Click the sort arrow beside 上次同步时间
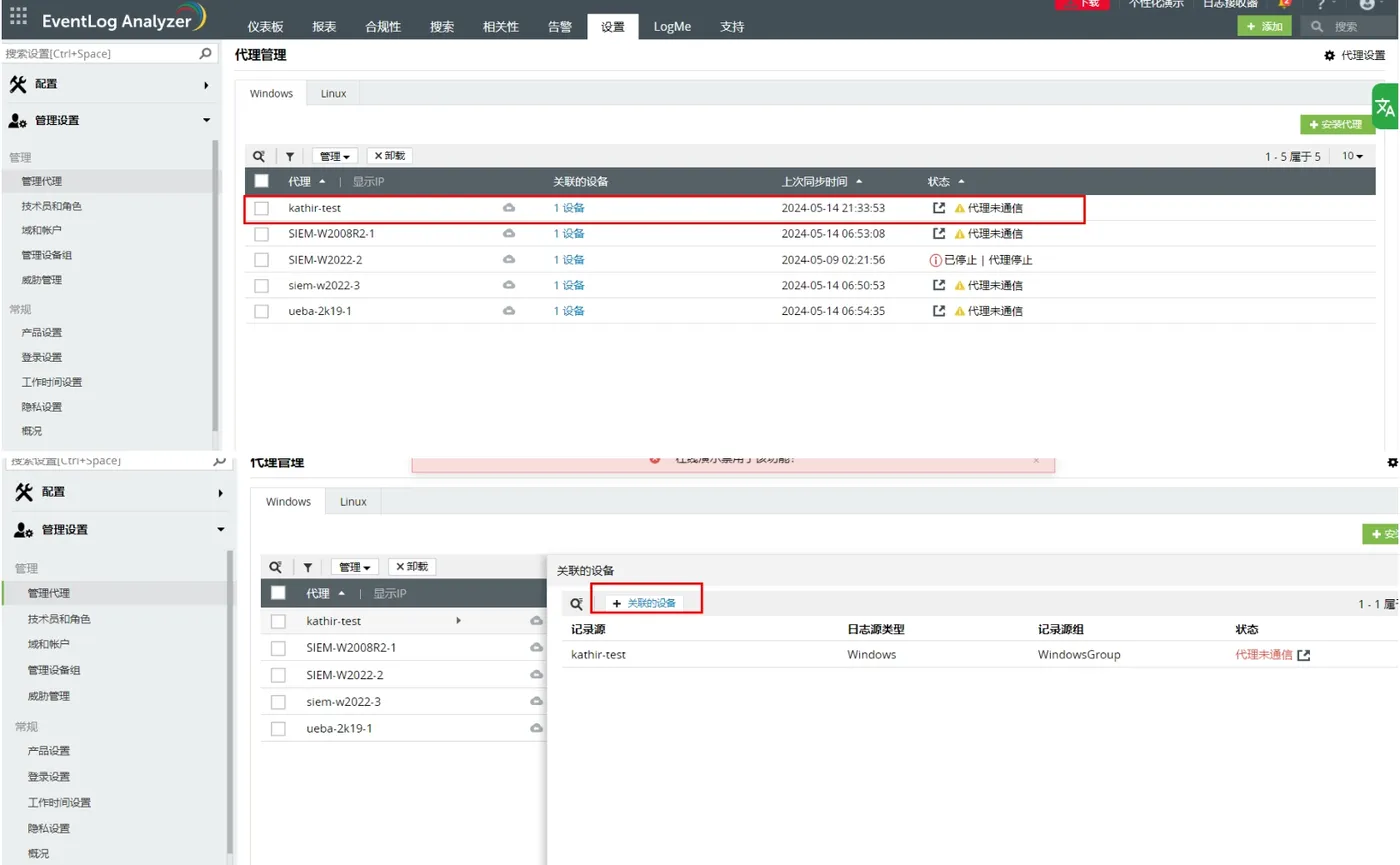Screen dimensions: 1400x865 click(x=860, y=181)
